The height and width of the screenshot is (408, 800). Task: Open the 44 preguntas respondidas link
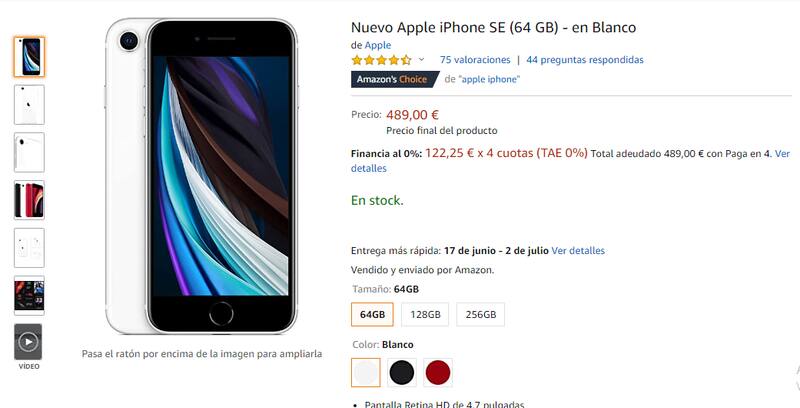tap(585, 60)
